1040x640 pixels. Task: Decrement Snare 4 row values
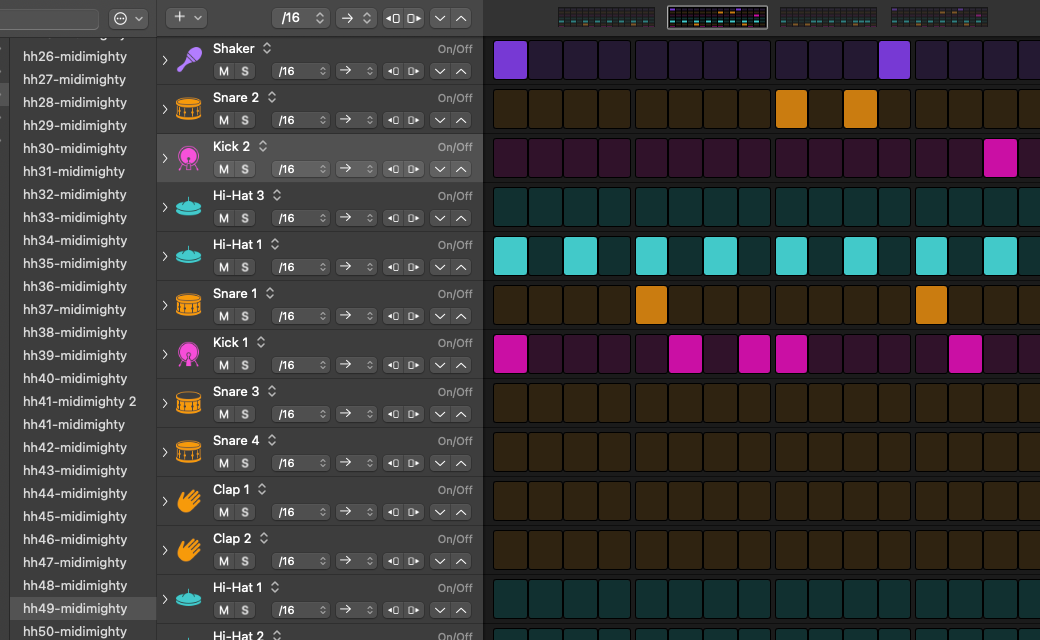(440, 463)
